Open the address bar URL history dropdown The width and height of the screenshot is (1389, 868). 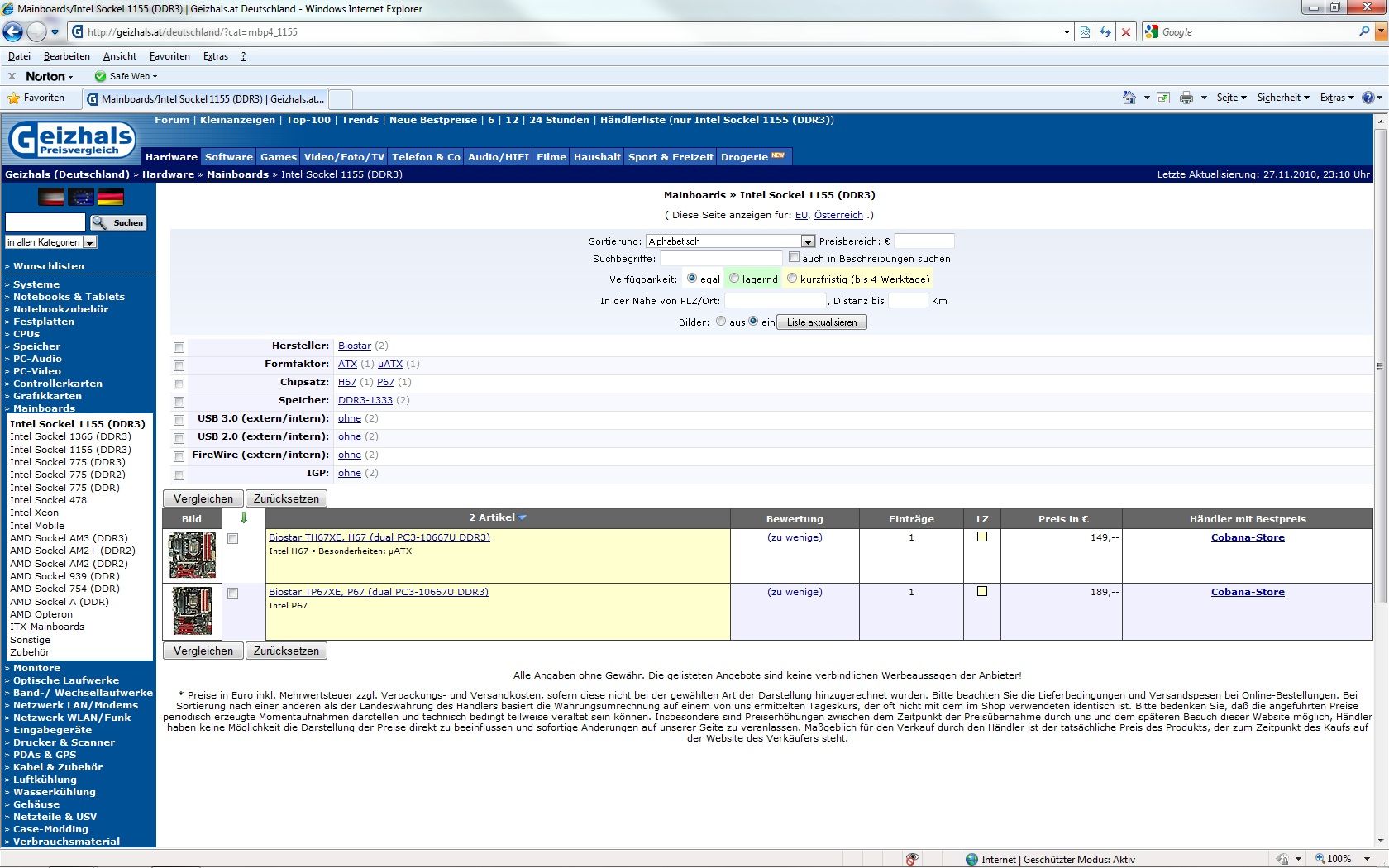tap(1067, 32)
